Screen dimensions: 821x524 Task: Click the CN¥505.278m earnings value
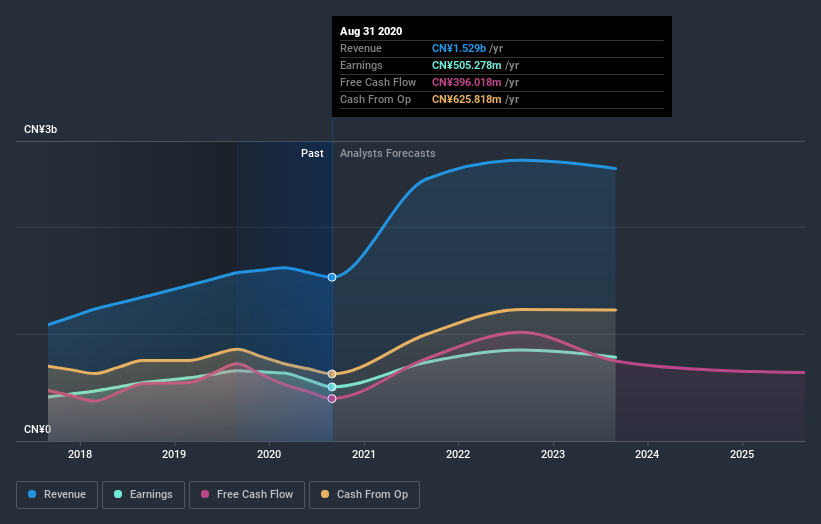pyautogui.click(x=467, y=65)
